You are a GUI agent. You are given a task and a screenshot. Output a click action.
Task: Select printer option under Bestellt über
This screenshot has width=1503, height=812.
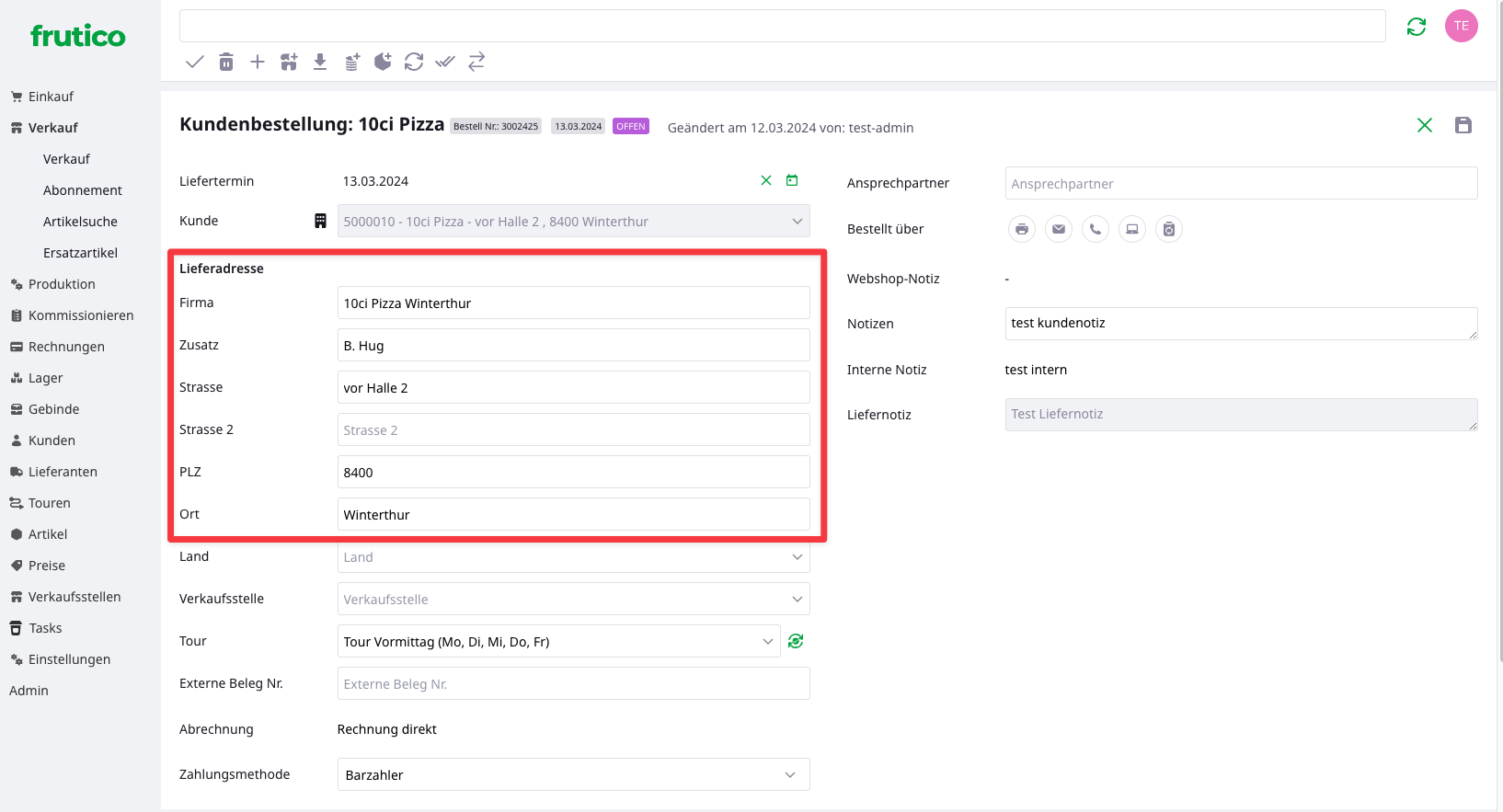[x=1021, y=229]
